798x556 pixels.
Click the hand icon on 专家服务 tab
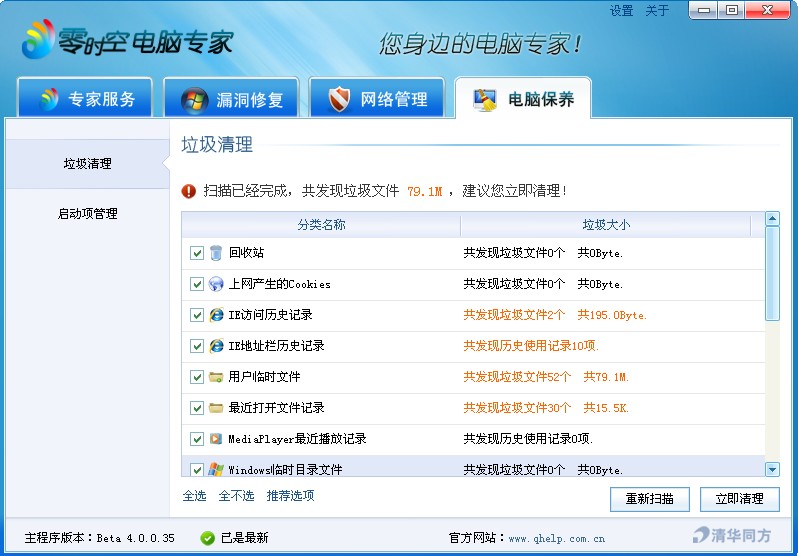[49, 99]
